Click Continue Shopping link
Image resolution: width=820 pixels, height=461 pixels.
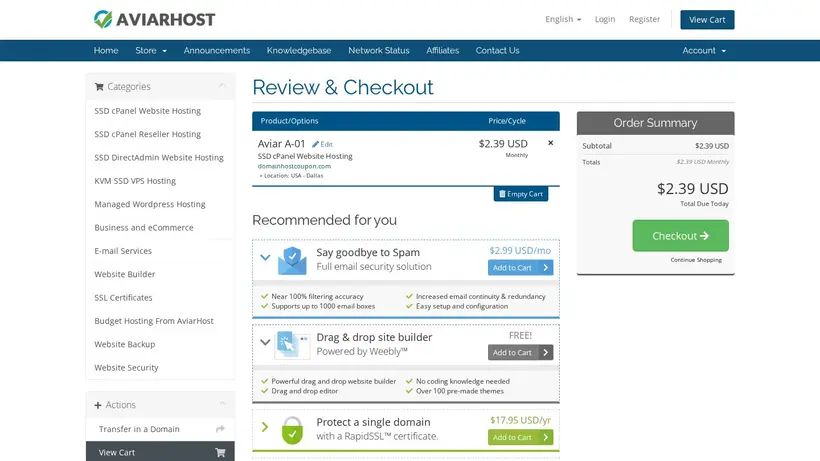pyautogui.click(x=696, y=260)
